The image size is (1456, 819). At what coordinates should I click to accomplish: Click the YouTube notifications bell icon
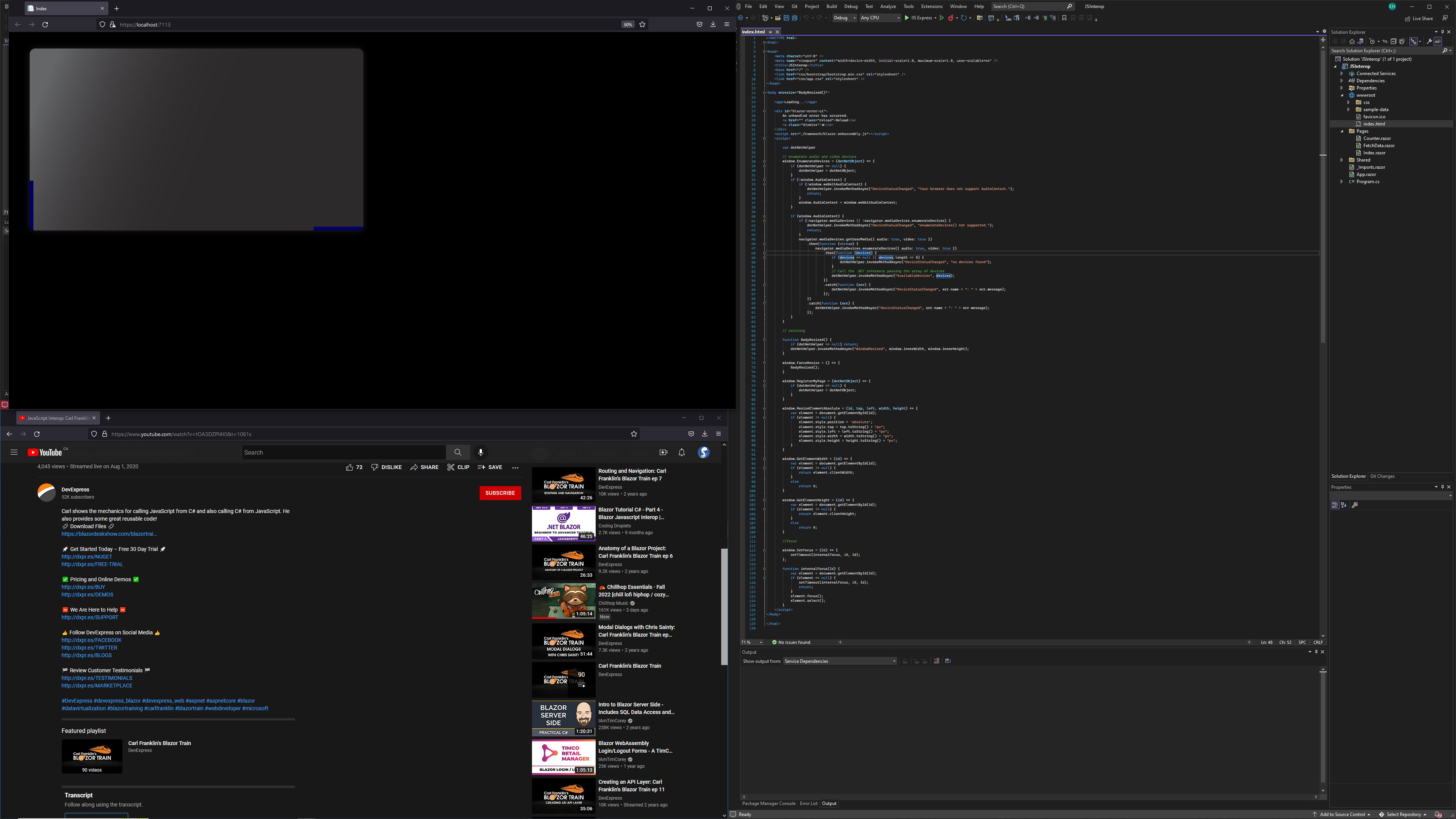[682, 452]
